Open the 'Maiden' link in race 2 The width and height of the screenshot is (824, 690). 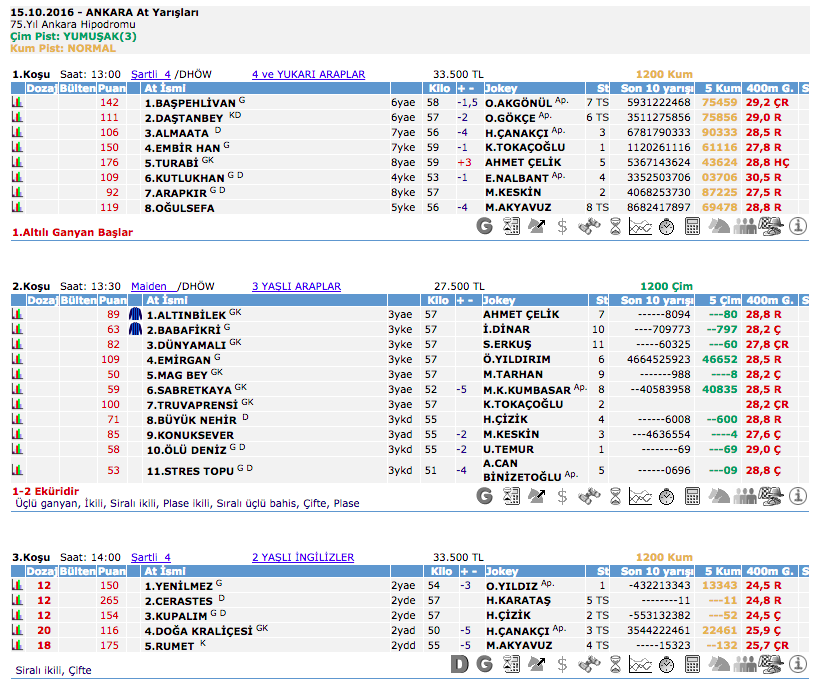coord(148,286)
